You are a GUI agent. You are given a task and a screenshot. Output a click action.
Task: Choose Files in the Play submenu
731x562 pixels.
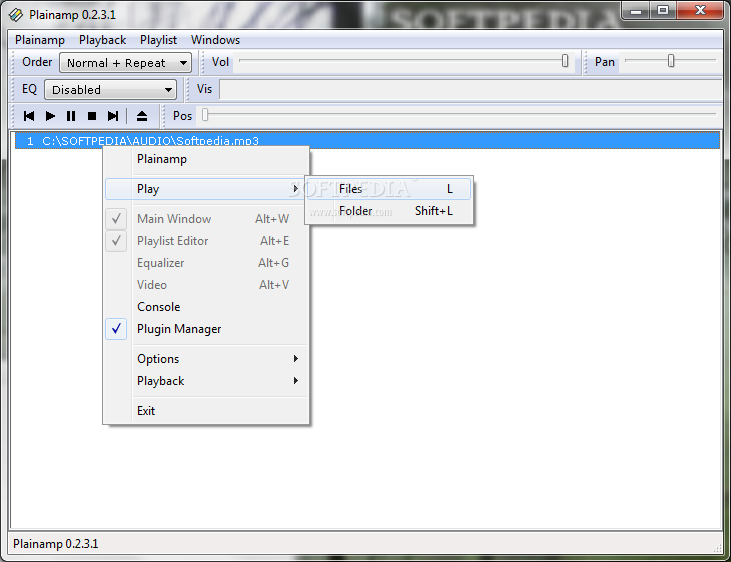[388, 189]
